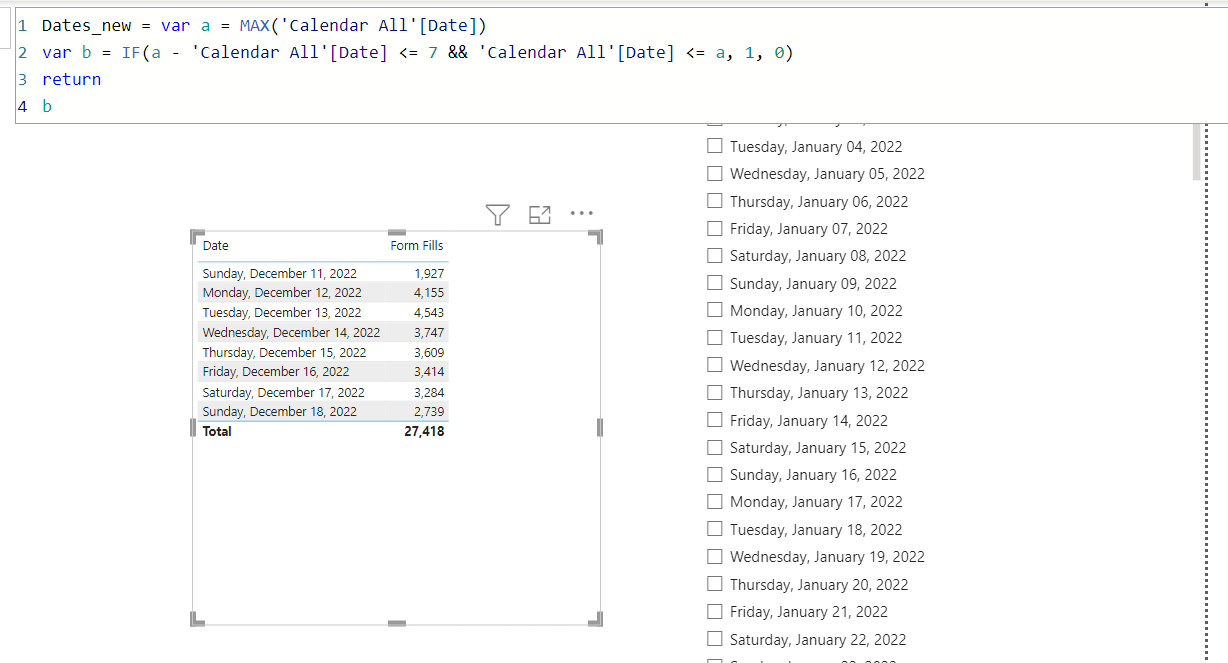This screenshot has height=663, width=1228.
Task: Tick Monday, January 10, 2022
Action: pos(714,310)
